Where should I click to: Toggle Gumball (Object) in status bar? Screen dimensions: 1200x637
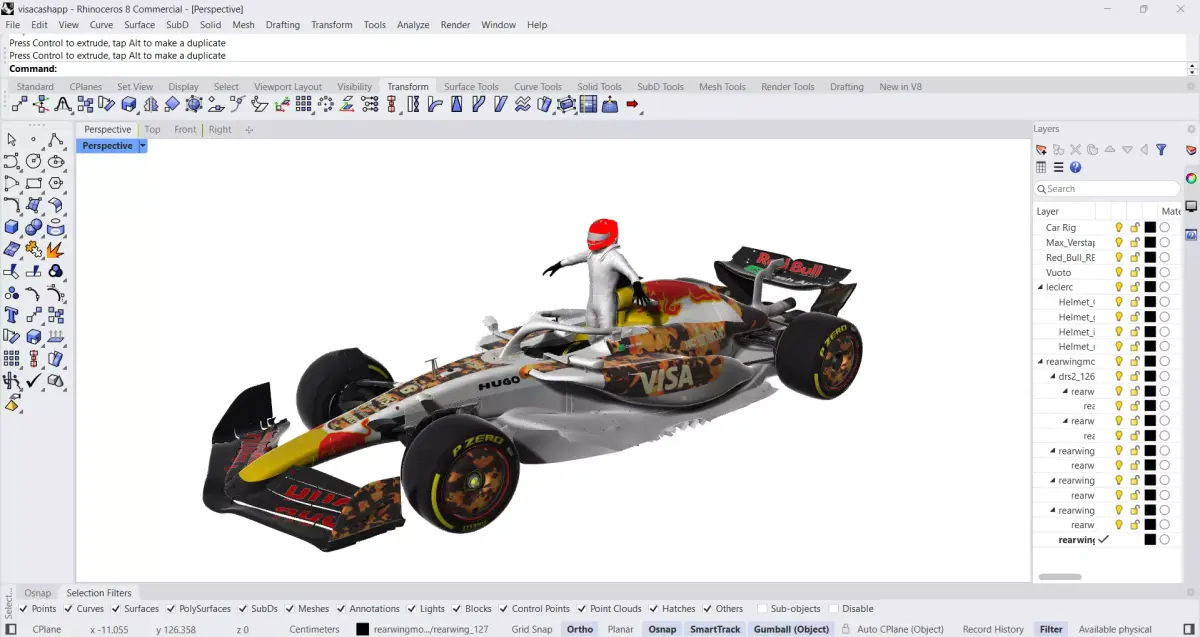[791, 629]
